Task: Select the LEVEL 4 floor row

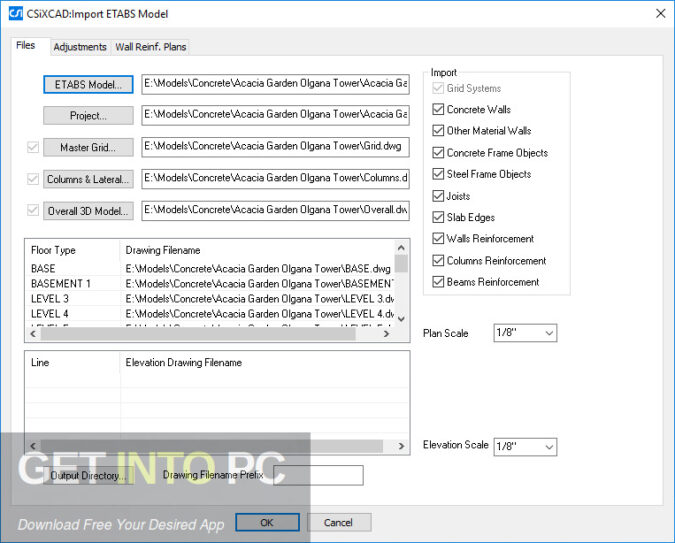Action: 210,314
